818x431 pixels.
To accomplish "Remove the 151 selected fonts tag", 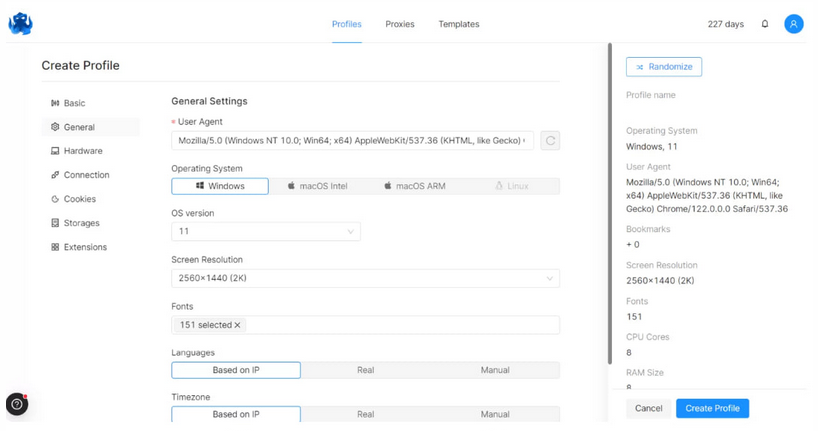I will coord(237,325).
